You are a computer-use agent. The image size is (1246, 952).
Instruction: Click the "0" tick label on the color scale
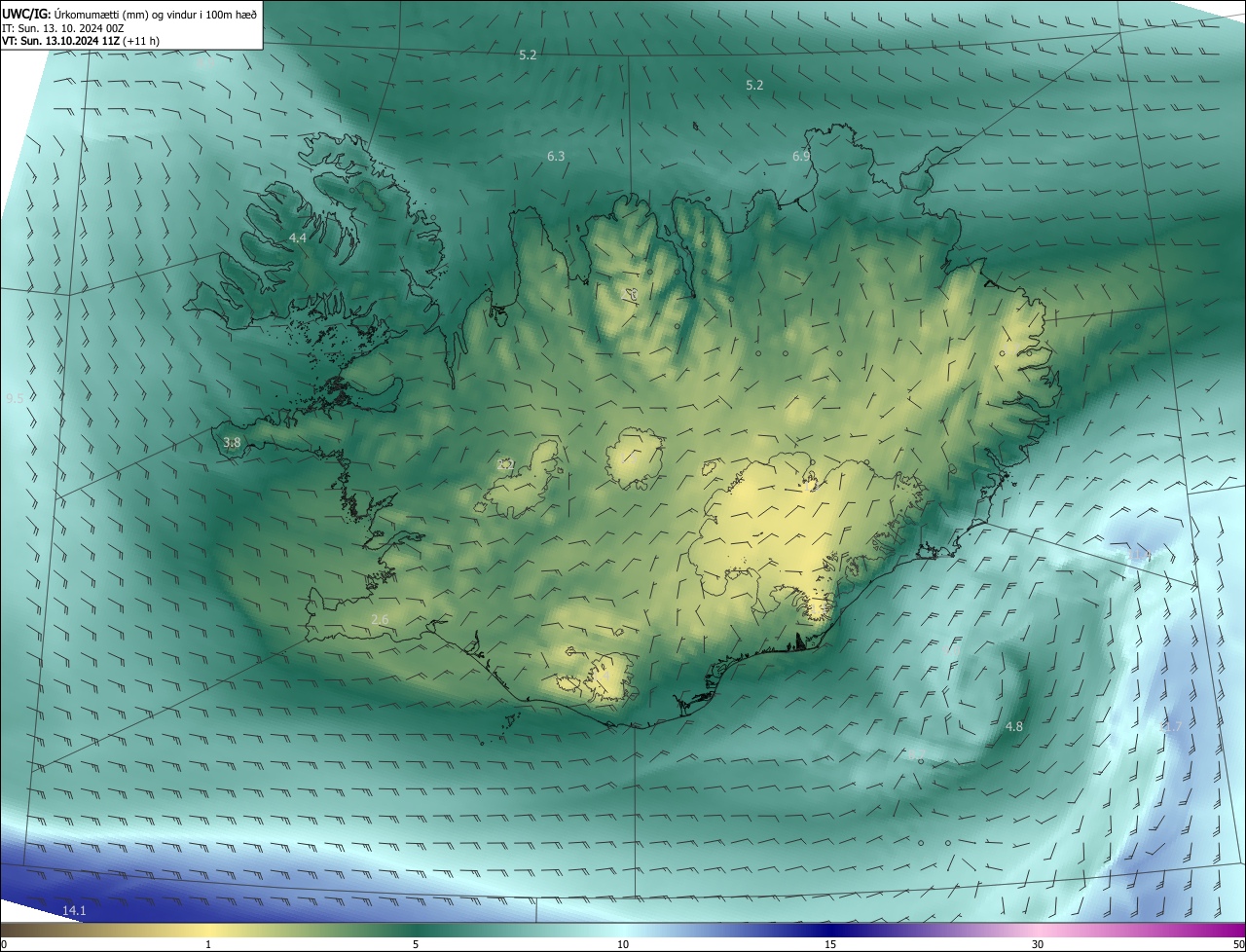(4, 945)
